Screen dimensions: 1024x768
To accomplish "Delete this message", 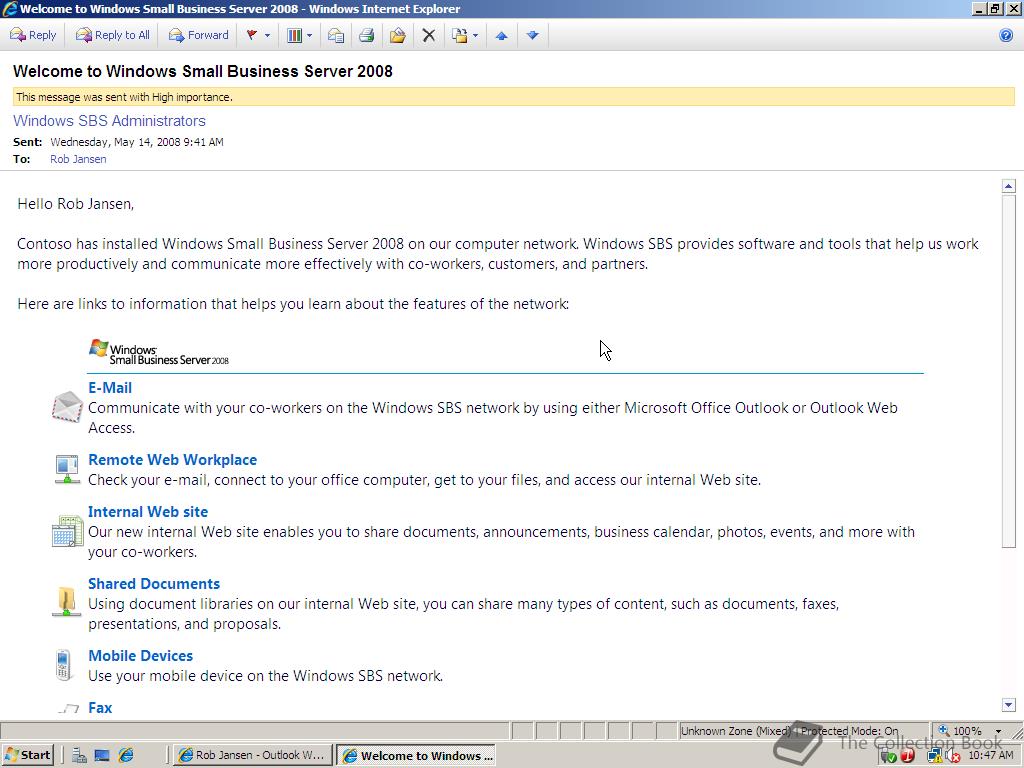I will tap(428, 35).
